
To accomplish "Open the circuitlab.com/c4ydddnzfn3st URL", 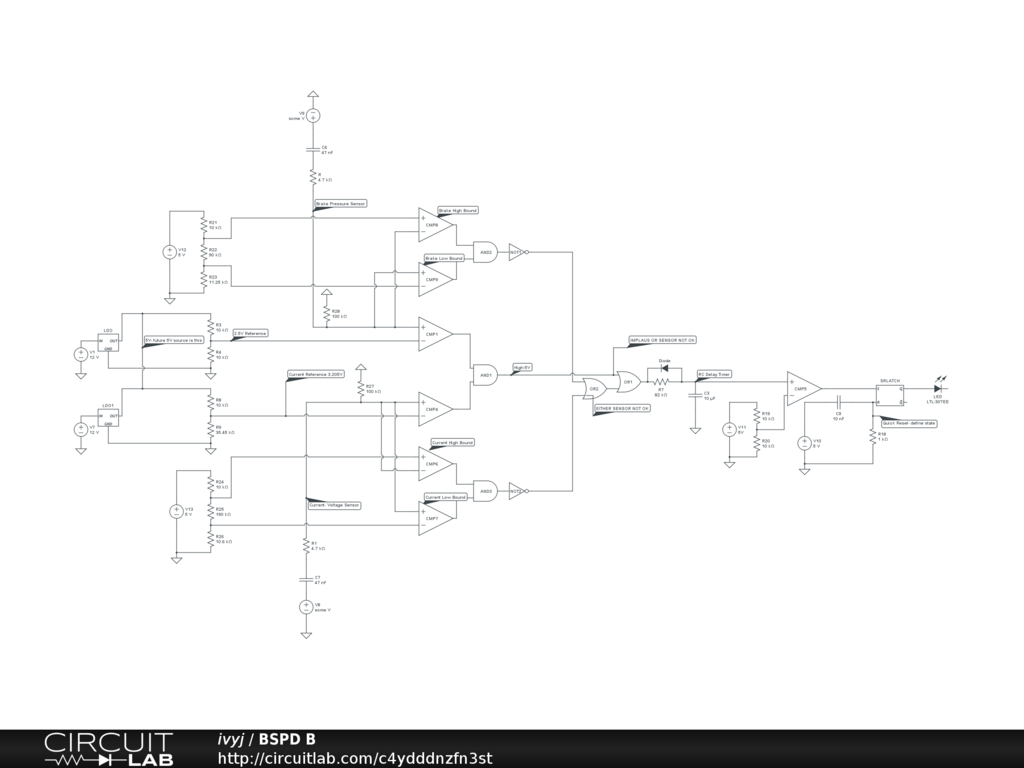I will (x=355, y=758).
